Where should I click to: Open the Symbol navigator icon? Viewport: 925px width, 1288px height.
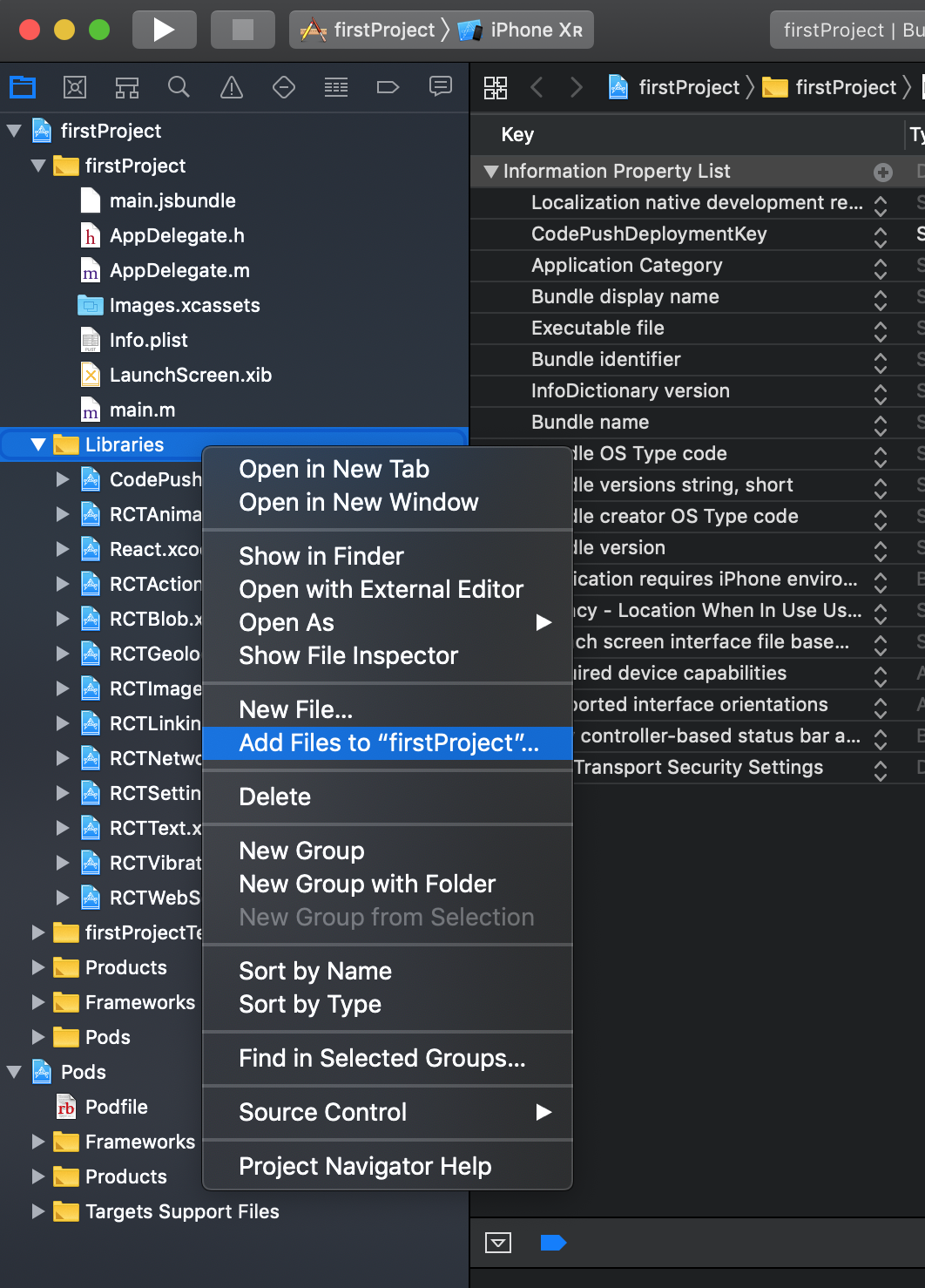127,87
